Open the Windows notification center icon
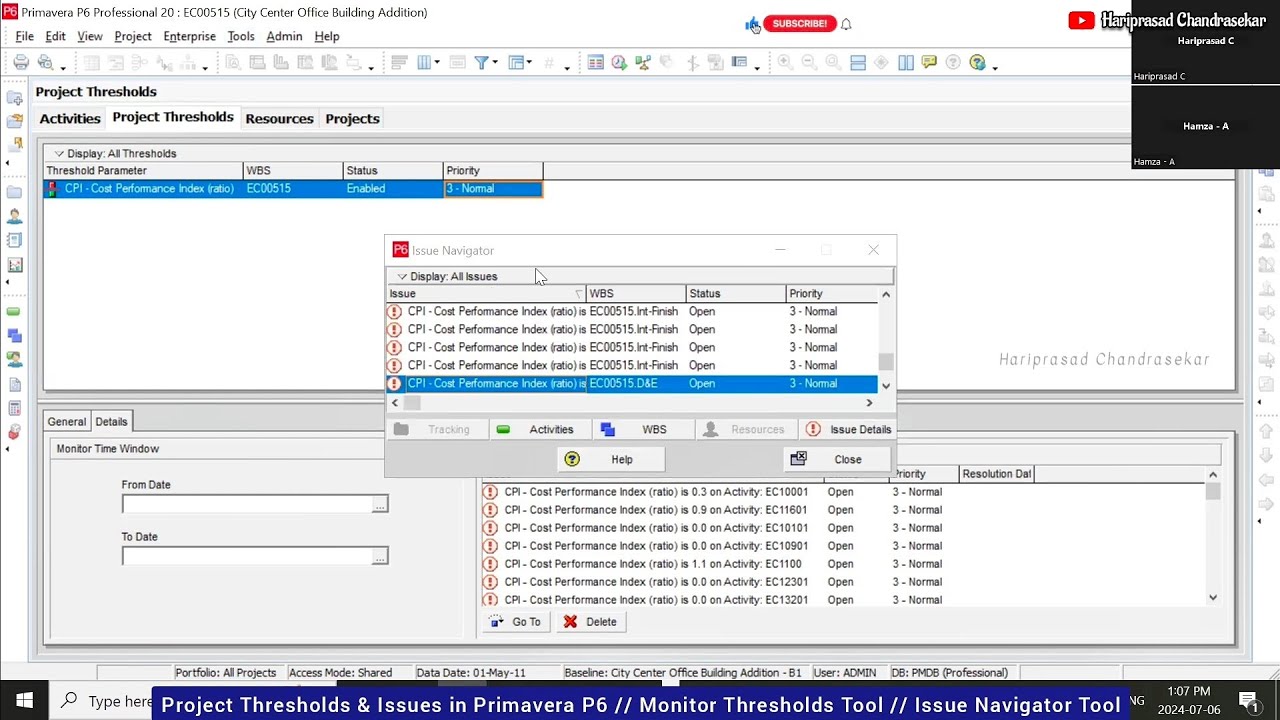The width and height of the screenshot is (1280, 720). (x=1248, y=701)
